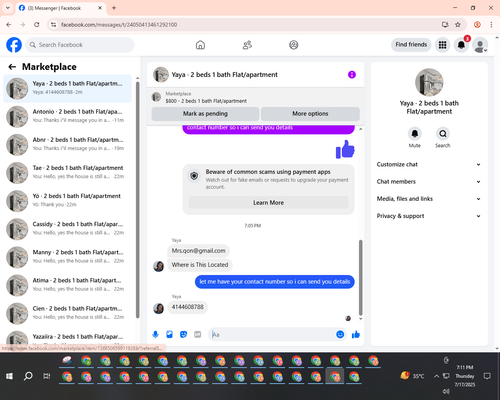Click More options button
The image size is (500, 400).
[x=310, y=114]
